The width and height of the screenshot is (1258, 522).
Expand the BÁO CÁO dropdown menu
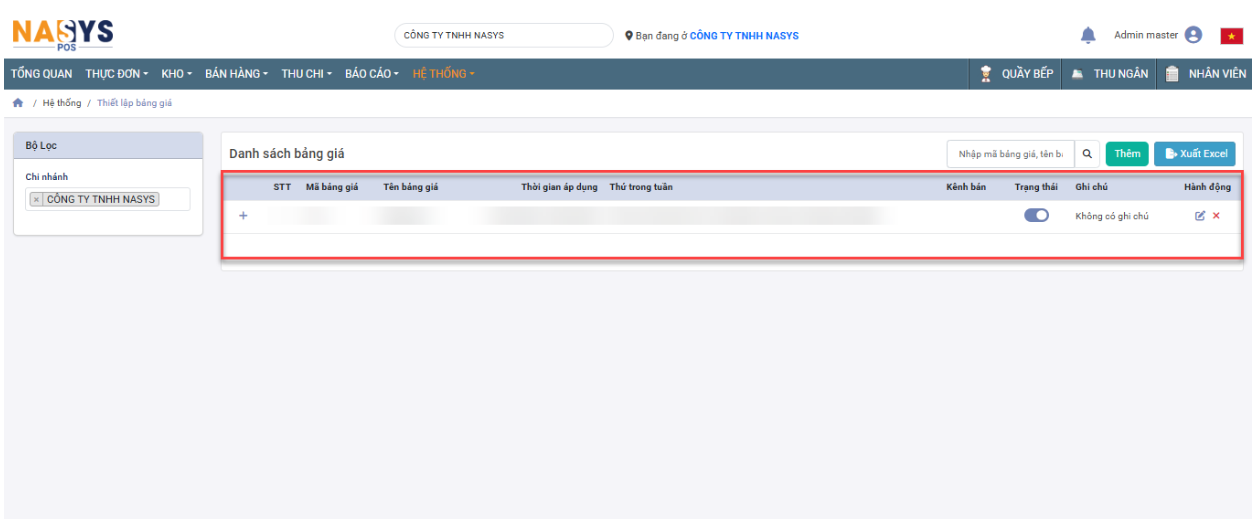[x=372, y=74]
